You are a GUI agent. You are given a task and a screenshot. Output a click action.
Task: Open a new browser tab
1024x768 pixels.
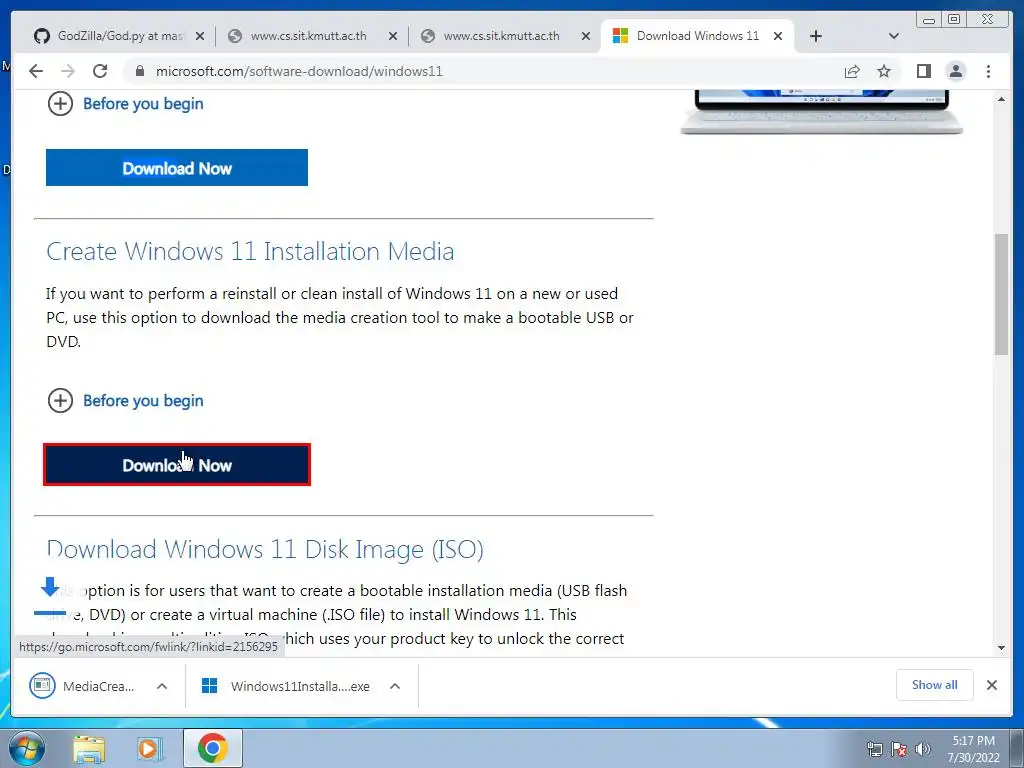point(816,36)
